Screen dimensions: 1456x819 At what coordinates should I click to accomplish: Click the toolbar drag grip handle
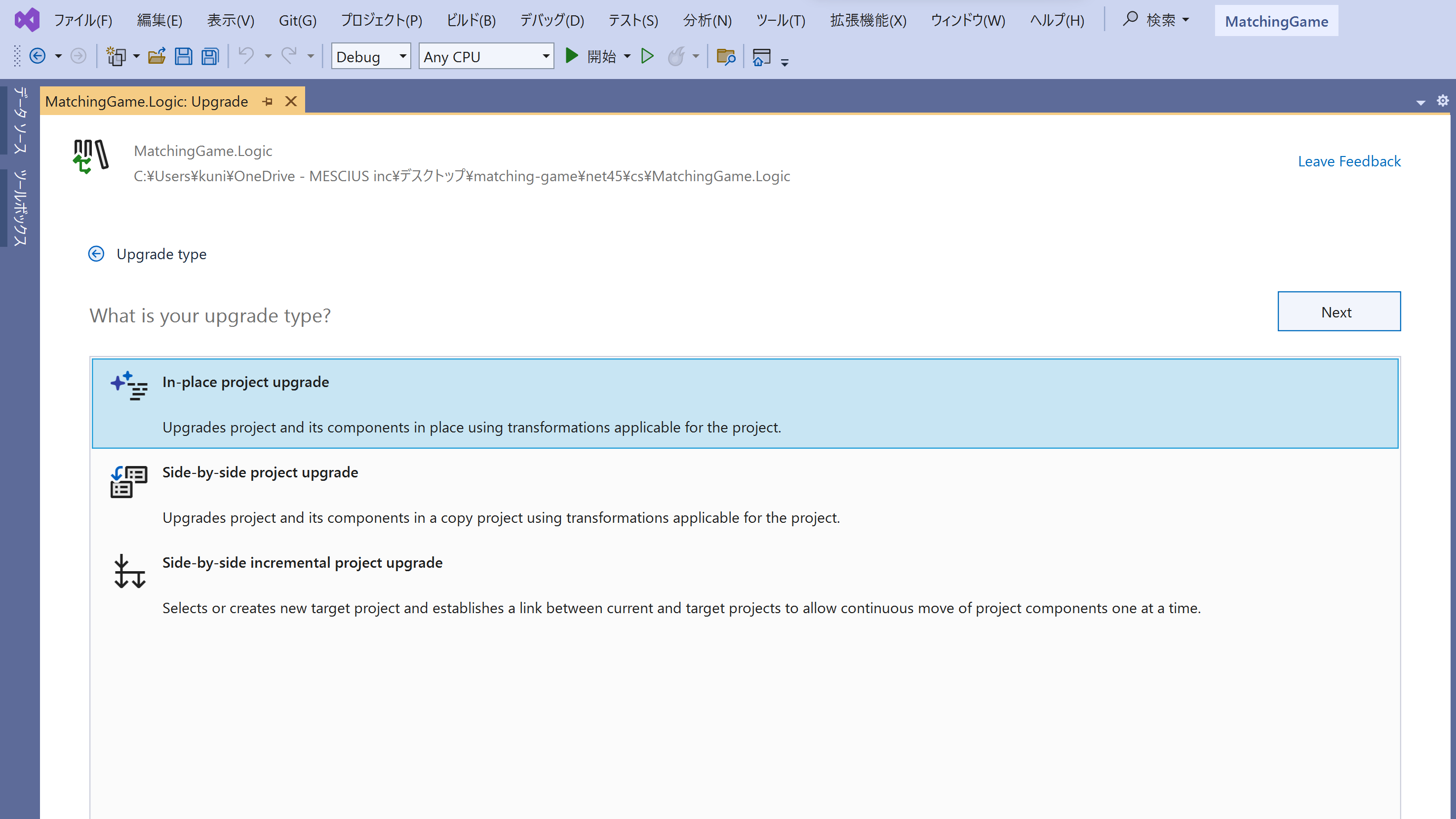coord(17,56)
